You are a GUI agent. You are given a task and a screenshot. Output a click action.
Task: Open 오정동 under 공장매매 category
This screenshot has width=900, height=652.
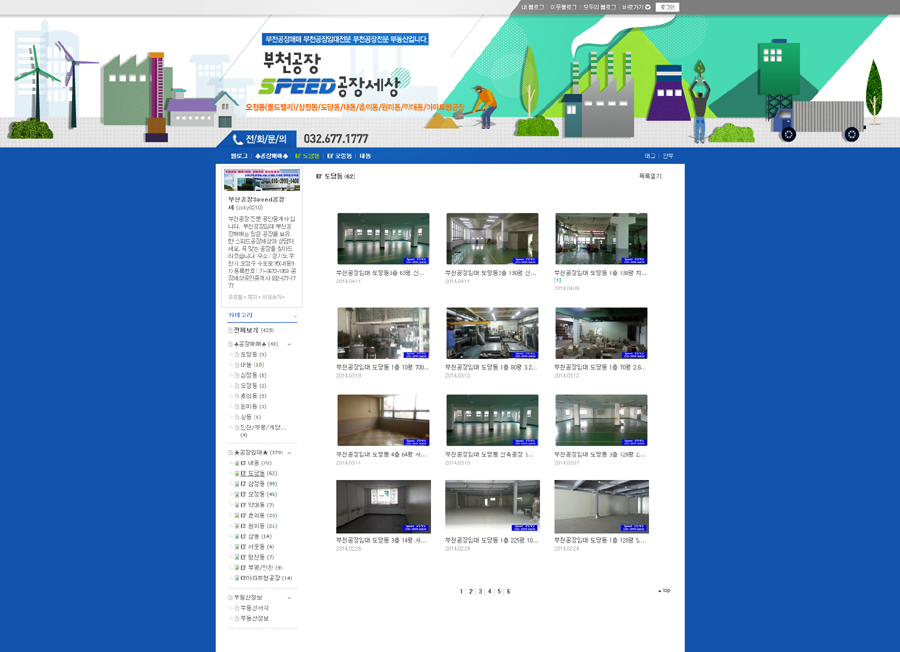coord(253,386)
